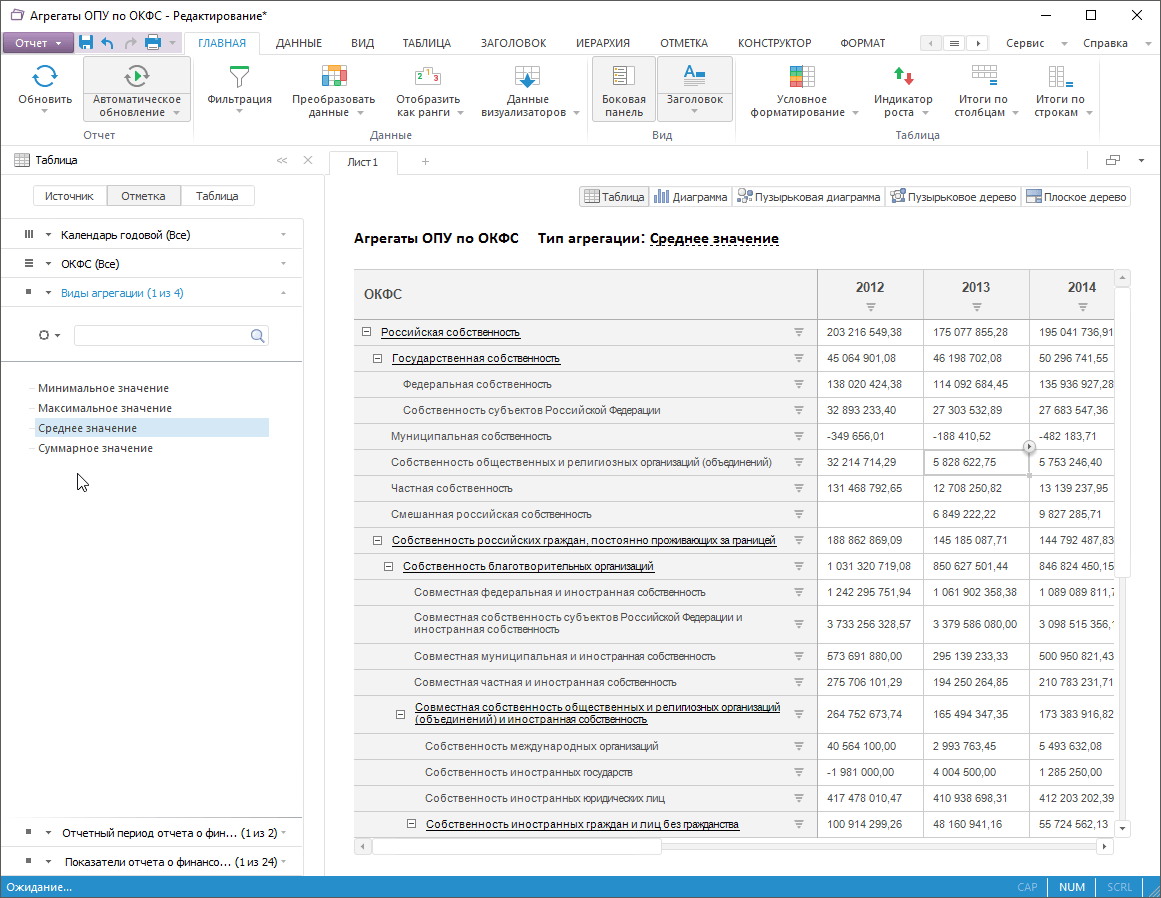Viewport: 1161px width, 898px height.
Task: Collapse the Российская собственность row
Action: (366, 332)
